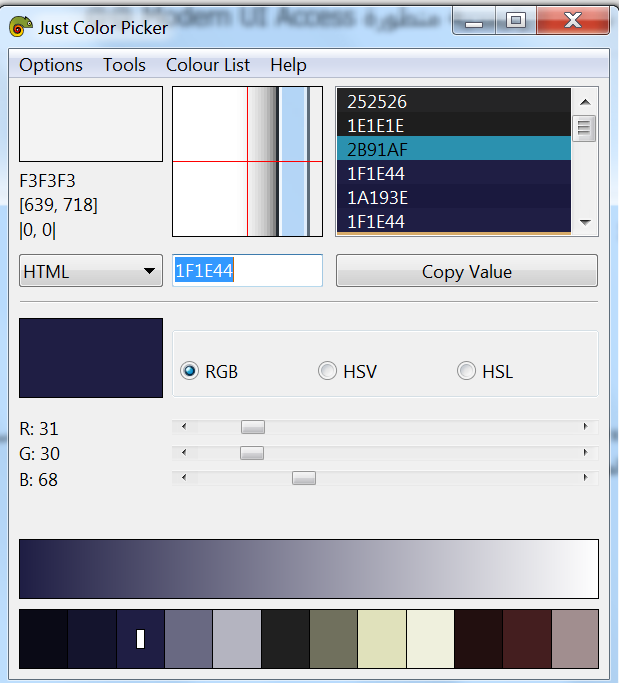Click the right arrow of the B slider
The height and width of the screenshot is (683, 619).
coord(585,478)
